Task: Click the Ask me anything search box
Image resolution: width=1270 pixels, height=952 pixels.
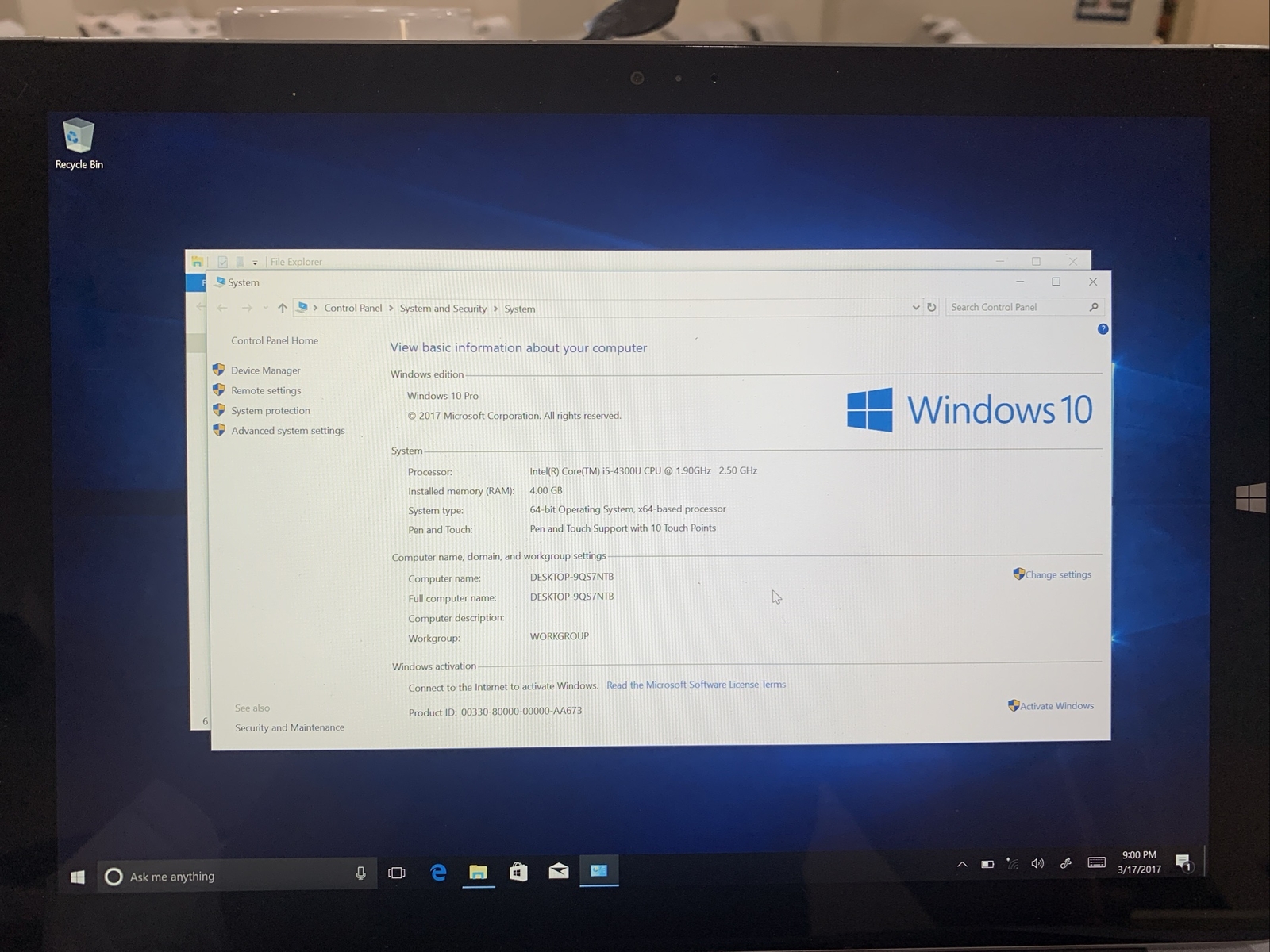Action: tap(237, 875)
